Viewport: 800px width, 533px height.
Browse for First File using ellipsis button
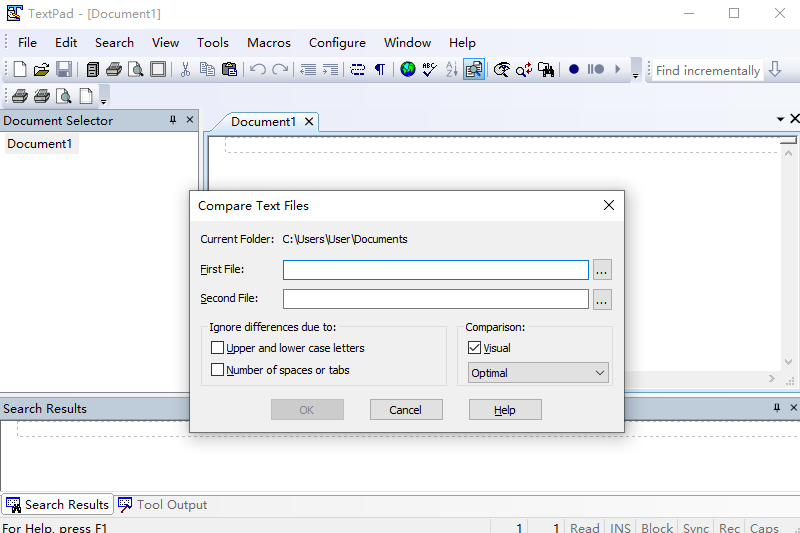tap(601, 270)
